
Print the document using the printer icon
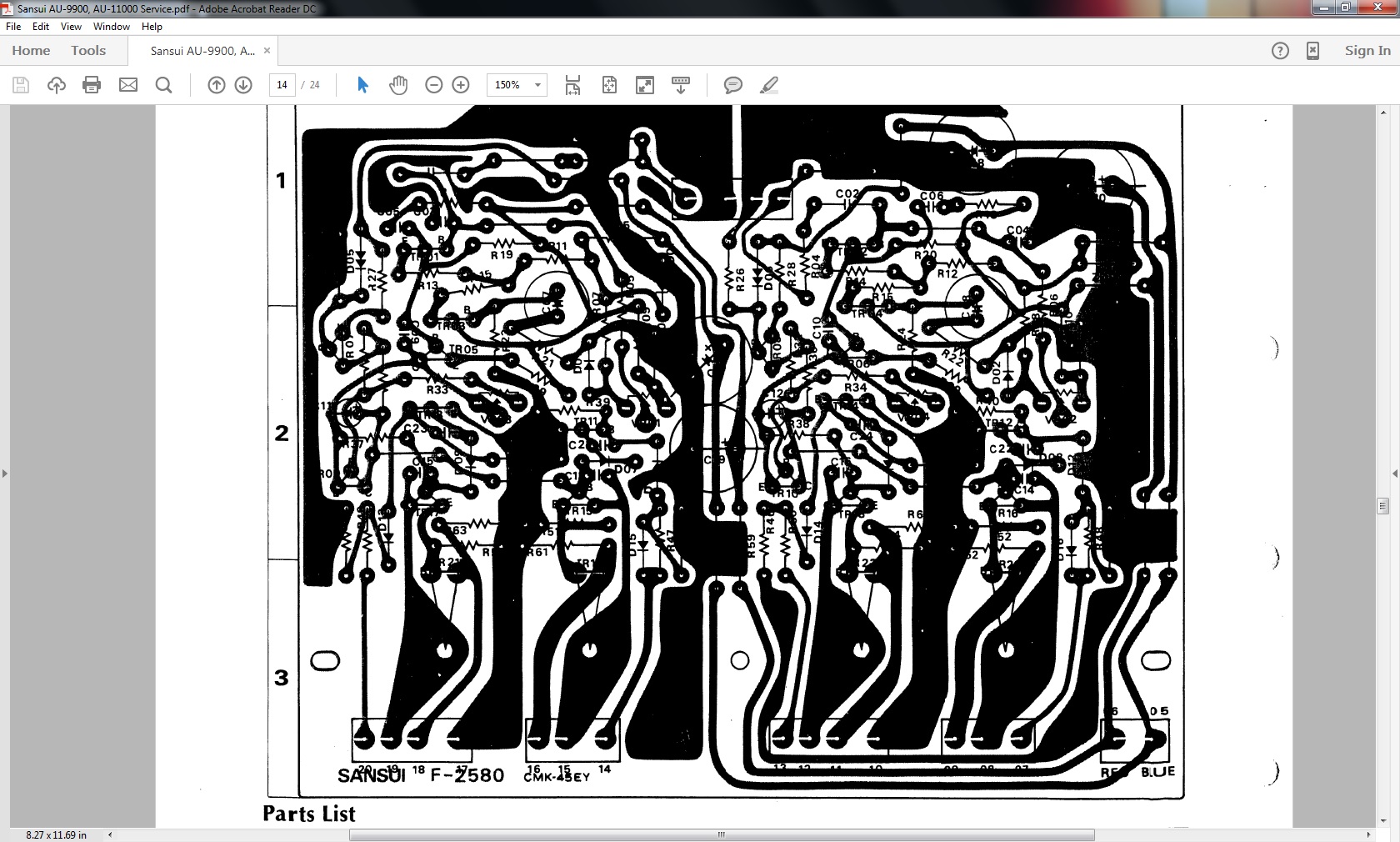(x=92, y=85)
